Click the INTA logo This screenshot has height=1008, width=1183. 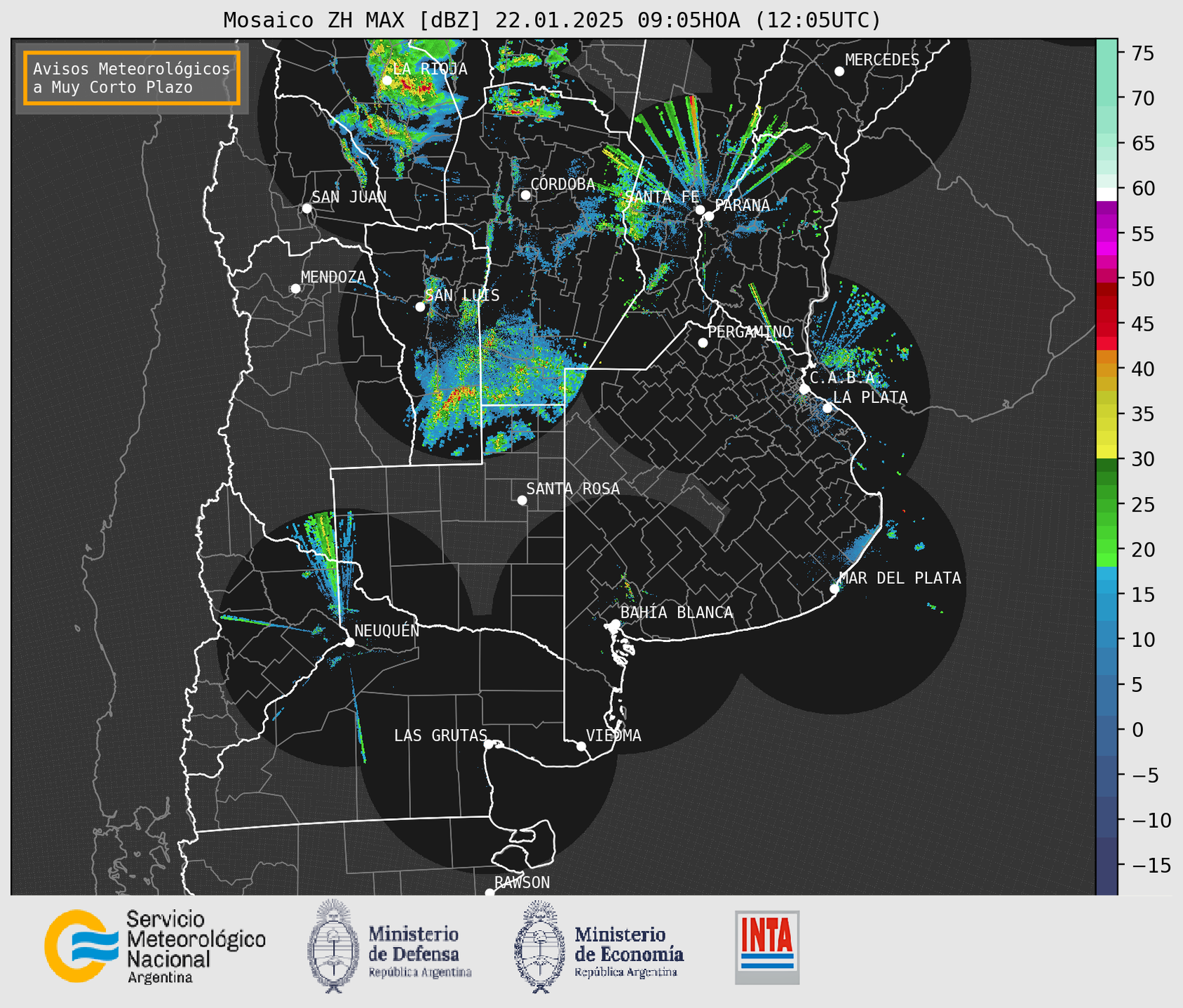click(767, 947)
